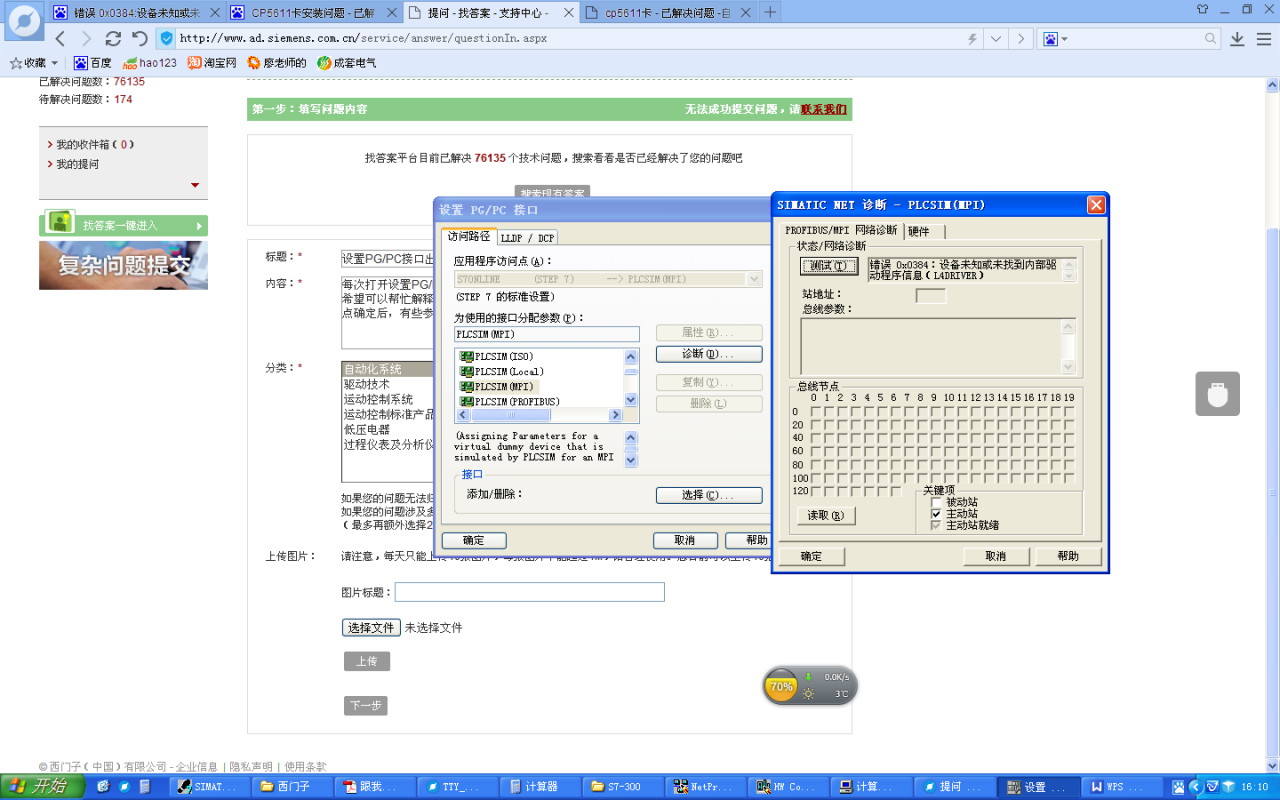This screenshot has height=800, width=1280.
Task: Click the browser downloads arrow icon
Action: (1237, 38)
